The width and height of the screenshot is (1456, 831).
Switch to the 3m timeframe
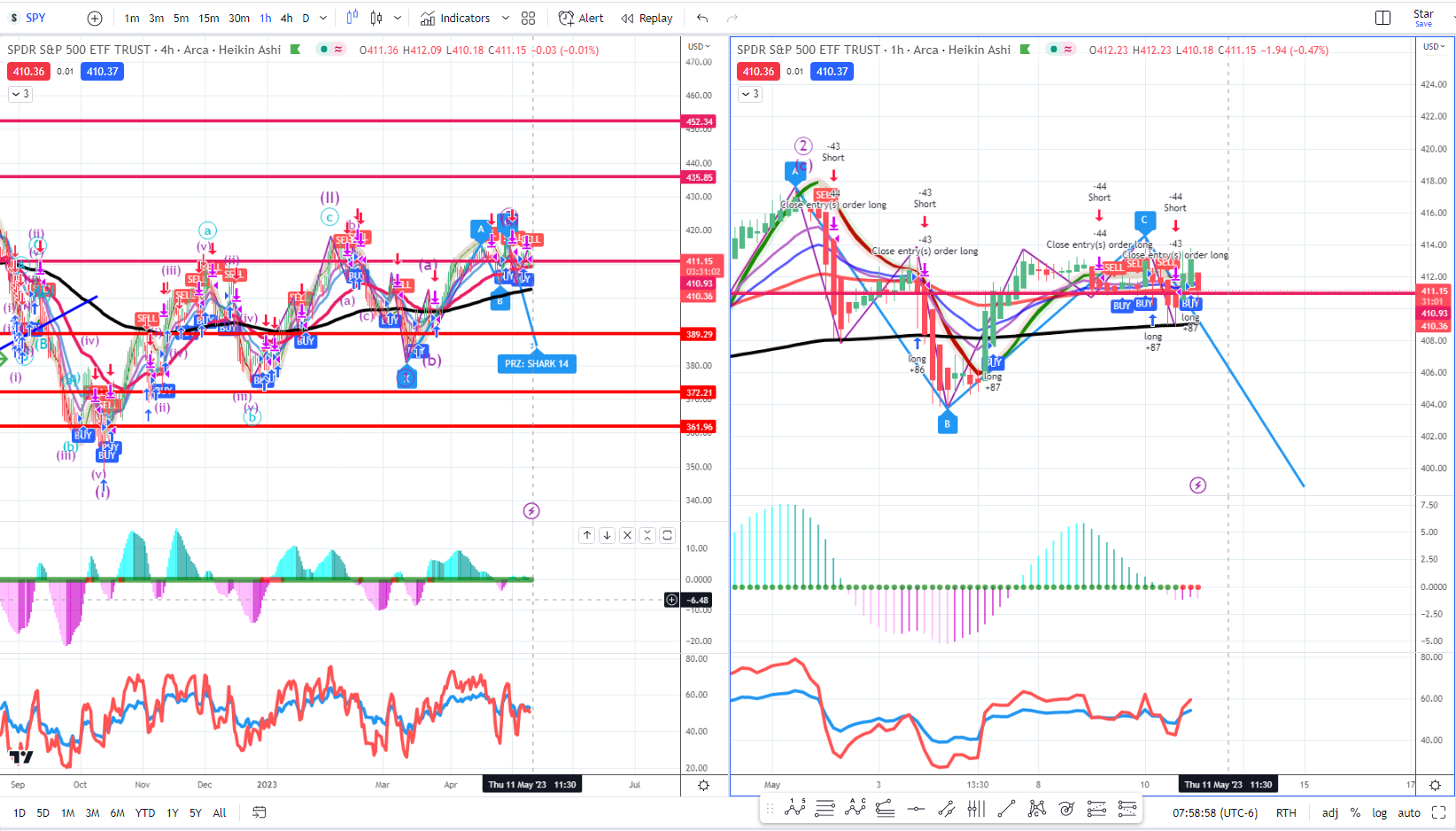tap(156, 18)
